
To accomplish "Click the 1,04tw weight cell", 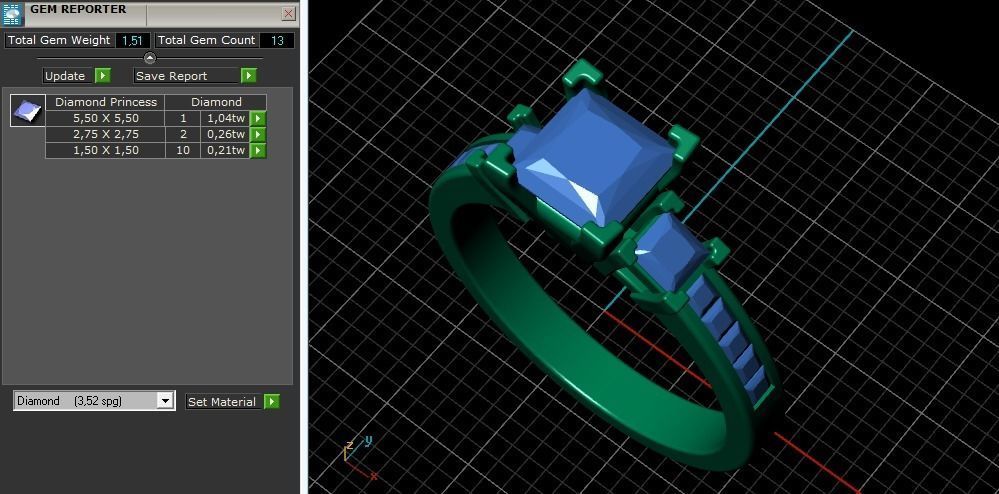I will 226,118.
